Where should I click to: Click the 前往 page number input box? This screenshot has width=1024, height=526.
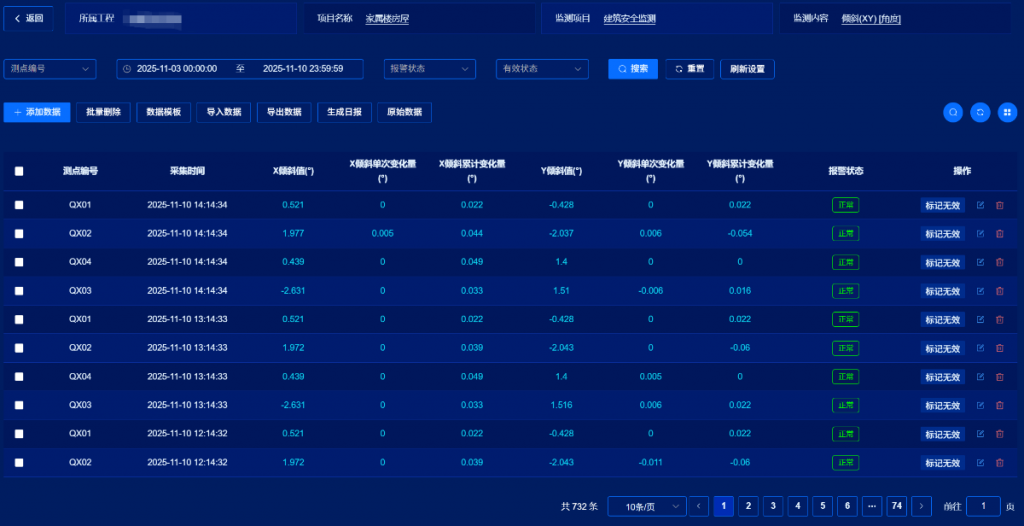tap(983, 506)
